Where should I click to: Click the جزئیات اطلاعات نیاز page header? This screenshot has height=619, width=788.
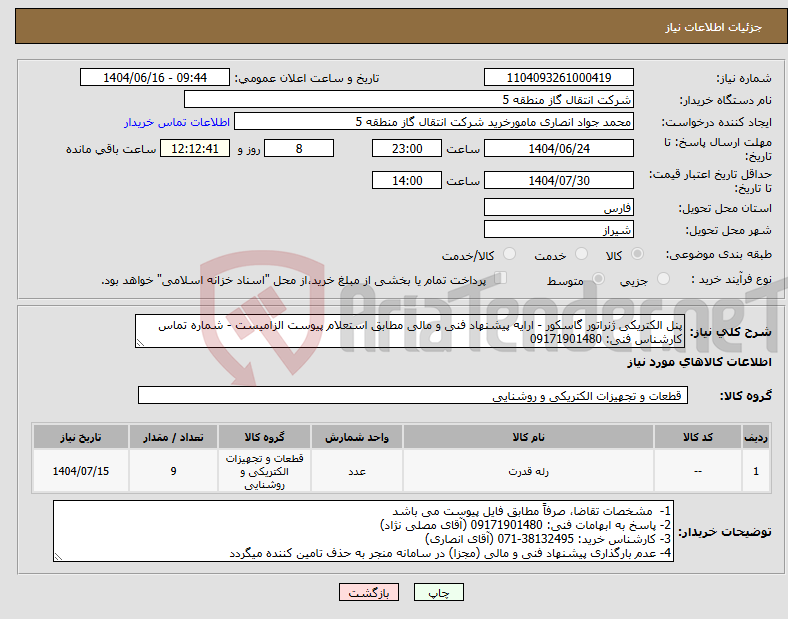713,27
